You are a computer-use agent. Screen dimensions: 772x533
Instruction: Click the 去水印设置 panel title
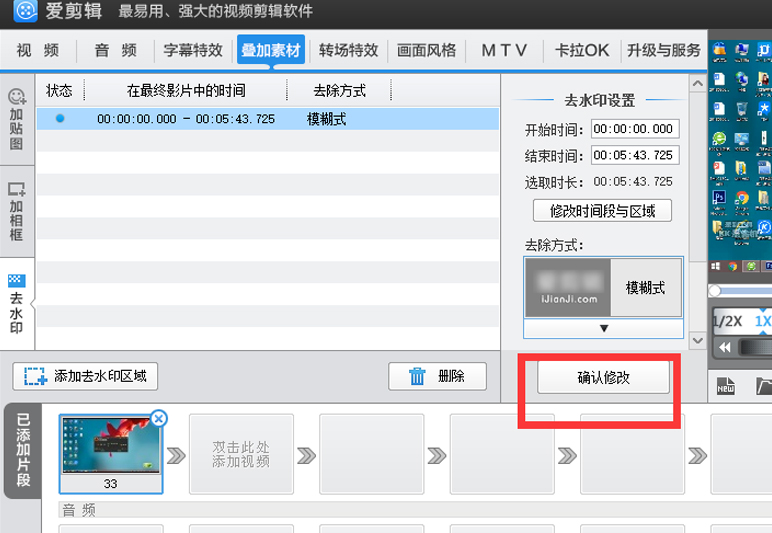point(600,100)
